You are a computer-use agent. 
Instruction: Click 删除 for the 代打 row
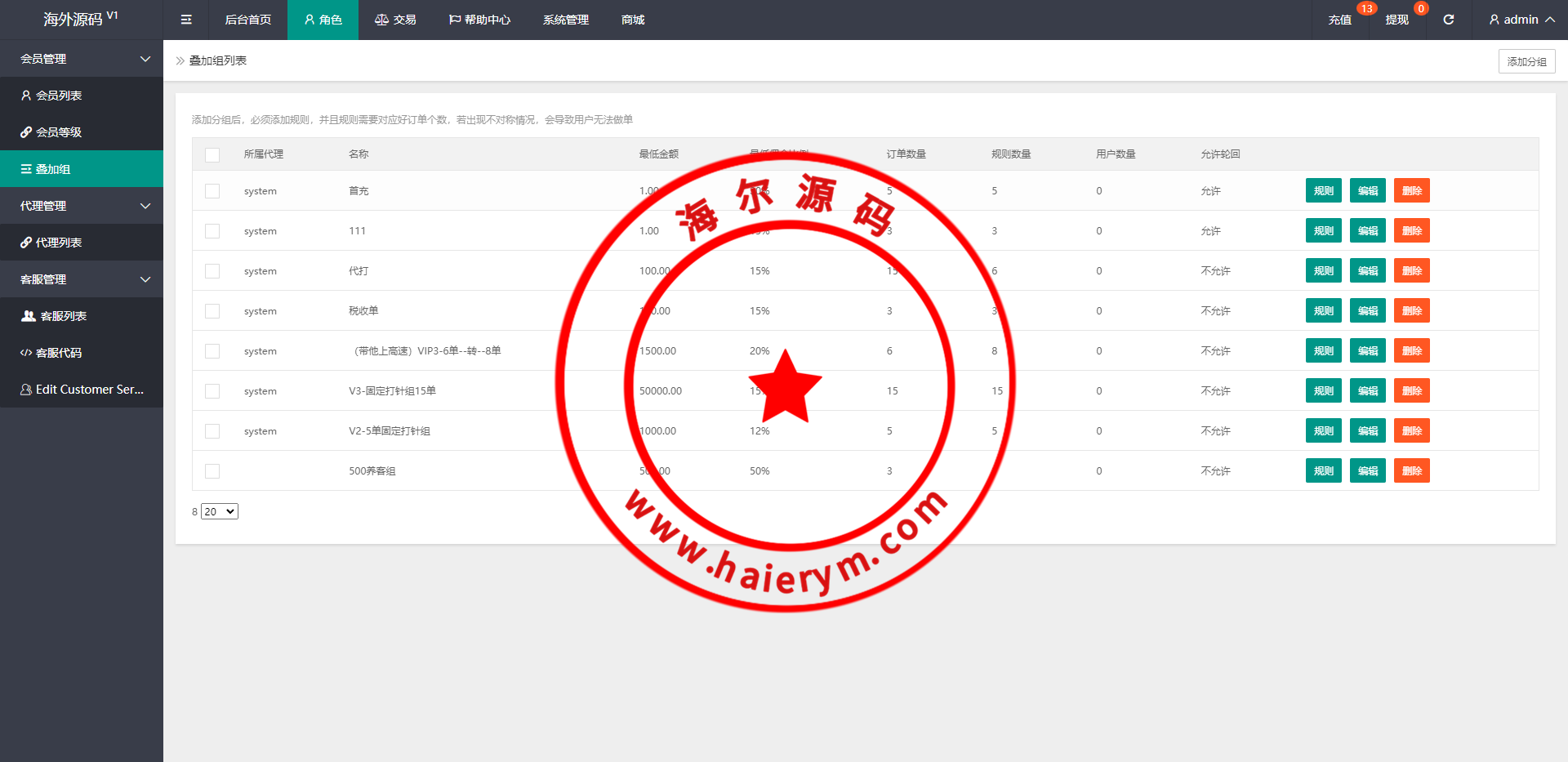pyautogui.click(x=1411, y=271)
